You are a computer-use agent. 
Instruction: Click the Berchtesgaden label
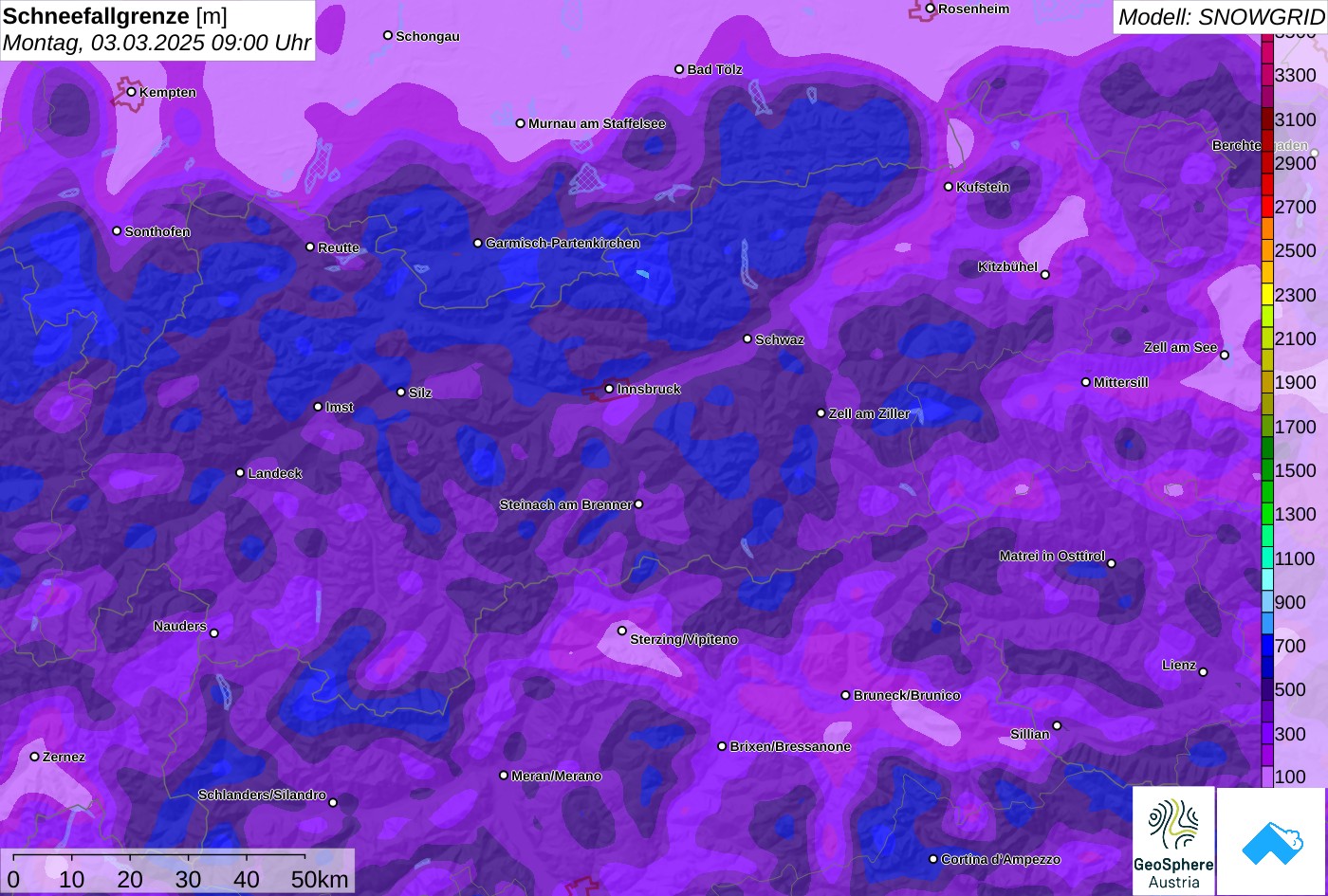click(1260, 145)
